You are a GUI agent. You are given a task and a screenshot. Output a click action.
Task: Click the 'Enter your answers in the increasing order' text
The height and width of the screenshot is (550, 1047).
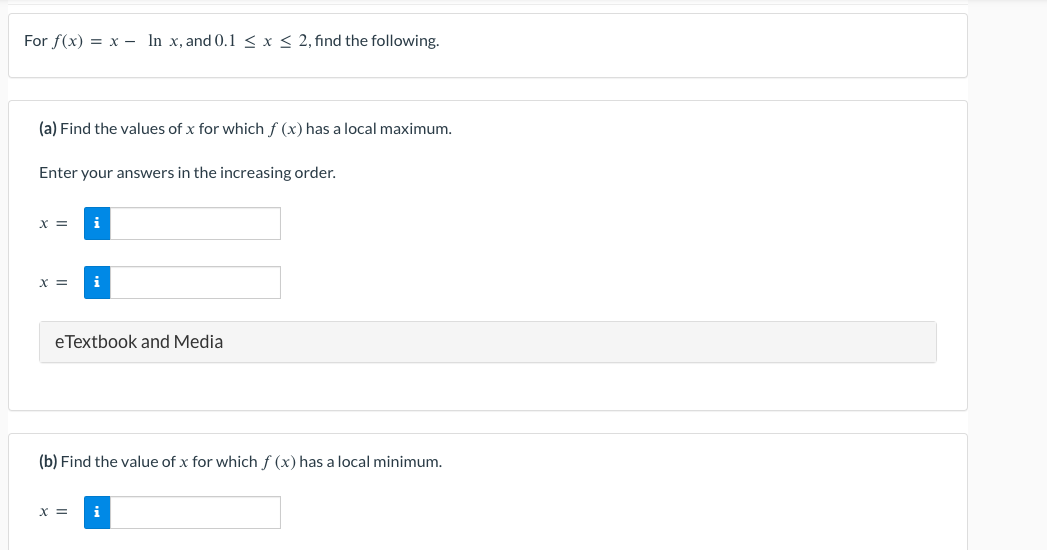click(188, 173)
